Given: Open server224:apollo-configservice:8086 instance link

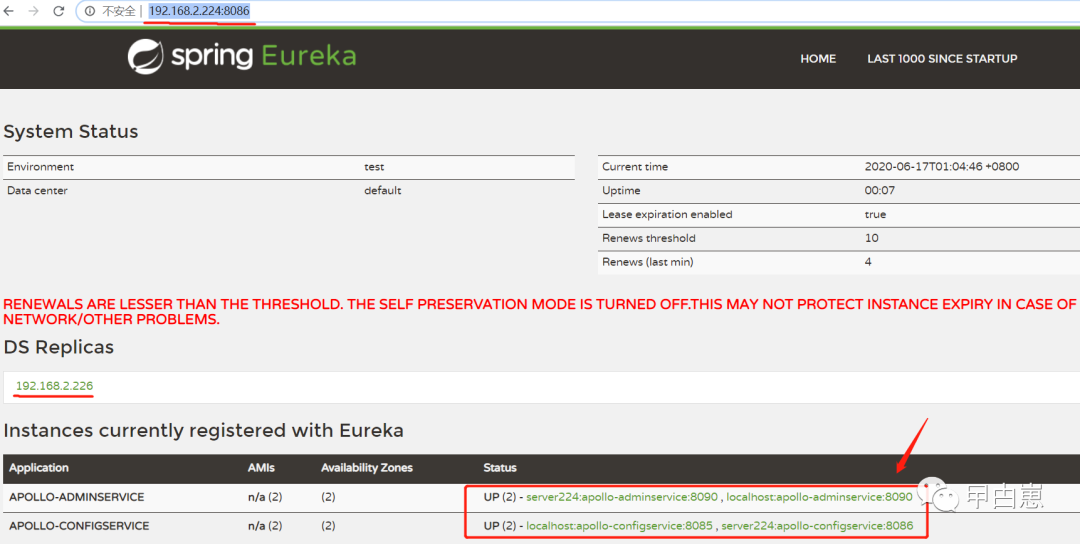Looking at the screenshot, I should click(x=817, y=526).
